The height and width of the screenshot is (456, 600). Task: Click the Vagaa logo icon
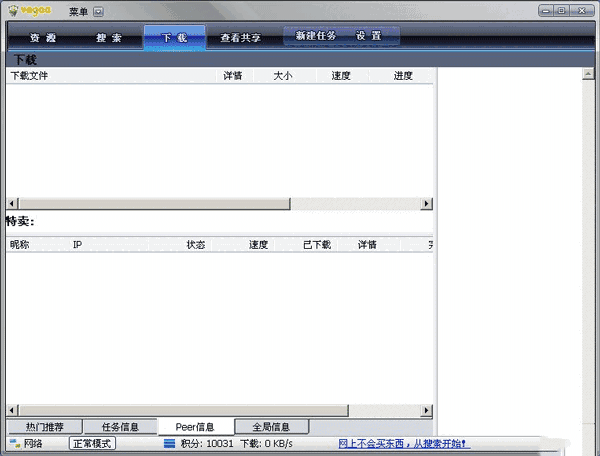(13, 10)
